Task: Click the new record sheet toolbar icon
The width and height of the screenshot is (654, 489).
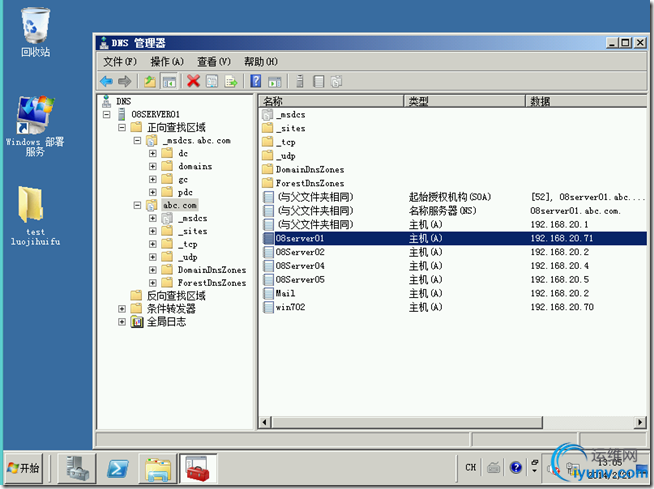Action: point(319,81)
